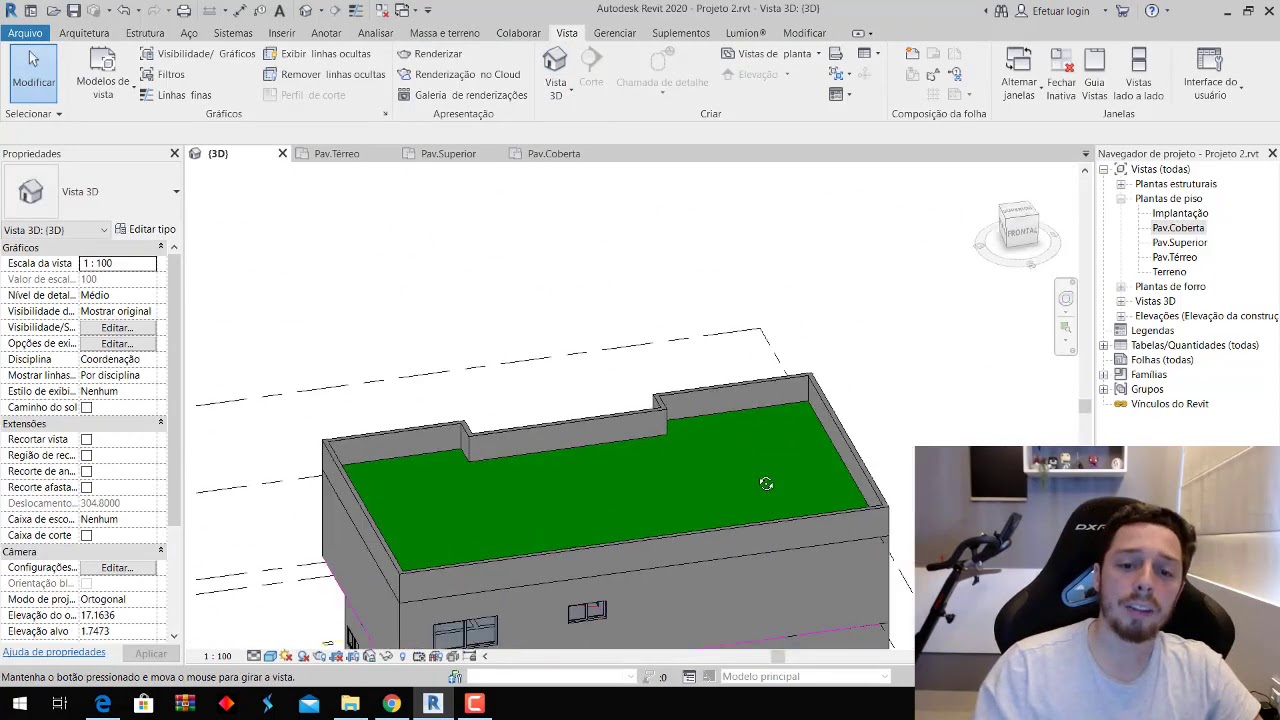This screenshot has width=1280, height=720.
Task: Enable the Caixa de corte checkbox
Action: (x=86, y=535)
